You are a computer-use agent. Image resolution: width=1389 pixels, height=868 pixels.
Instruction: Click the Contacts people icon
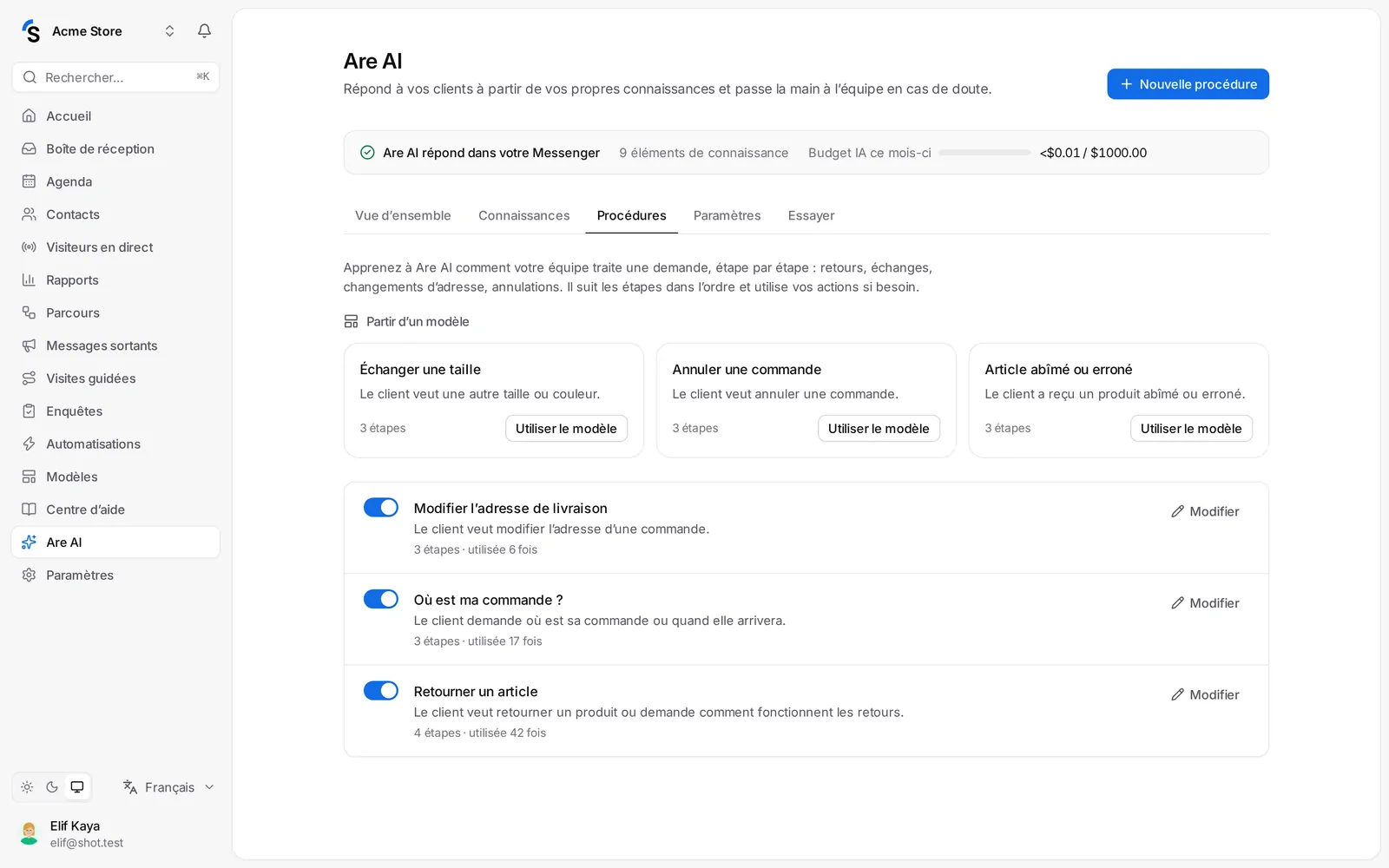(x=29, y=214)
